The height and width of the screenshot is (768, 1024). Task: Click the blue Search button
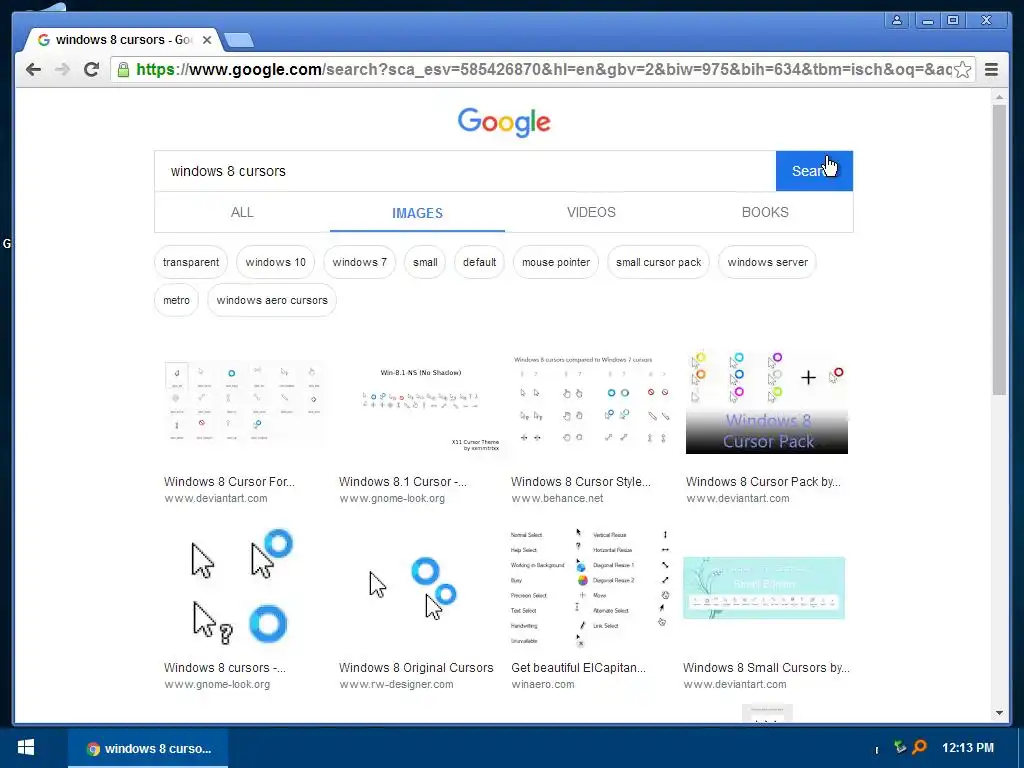[814, 171]
